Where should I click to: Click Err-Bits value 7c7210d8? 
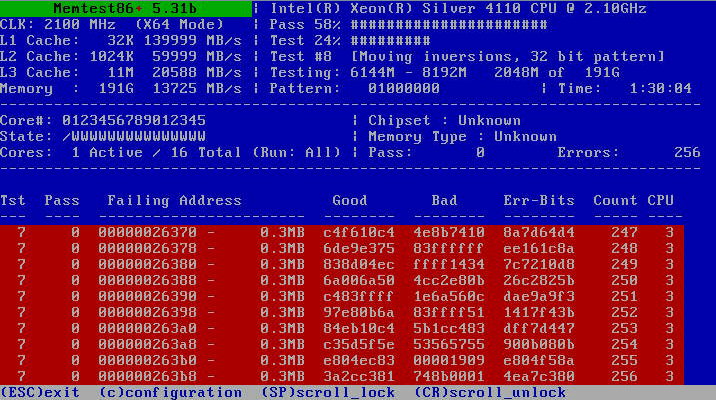pos(539,264)
